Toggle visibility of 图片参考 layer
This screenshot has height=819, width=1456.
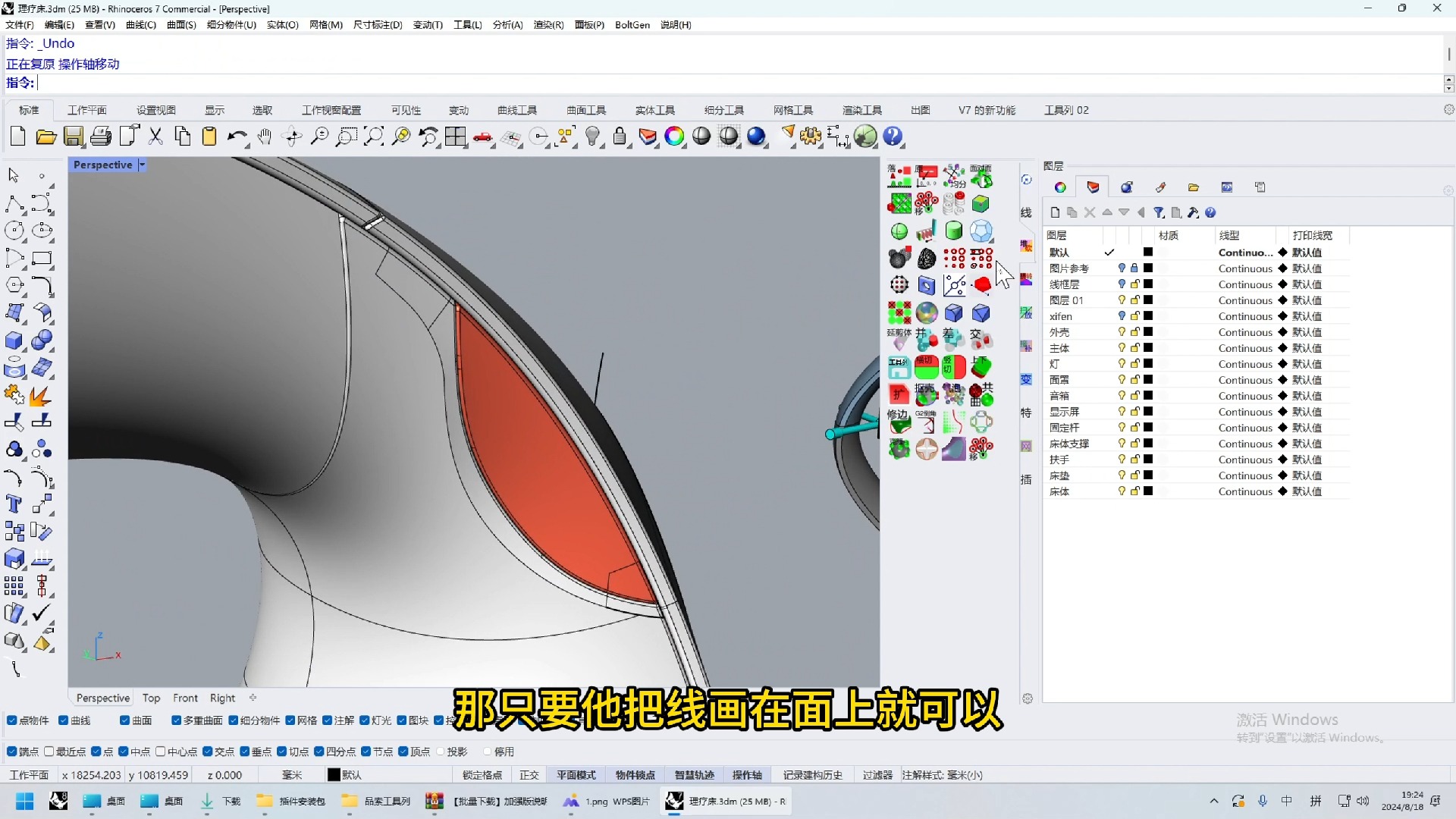point(1120,268)
